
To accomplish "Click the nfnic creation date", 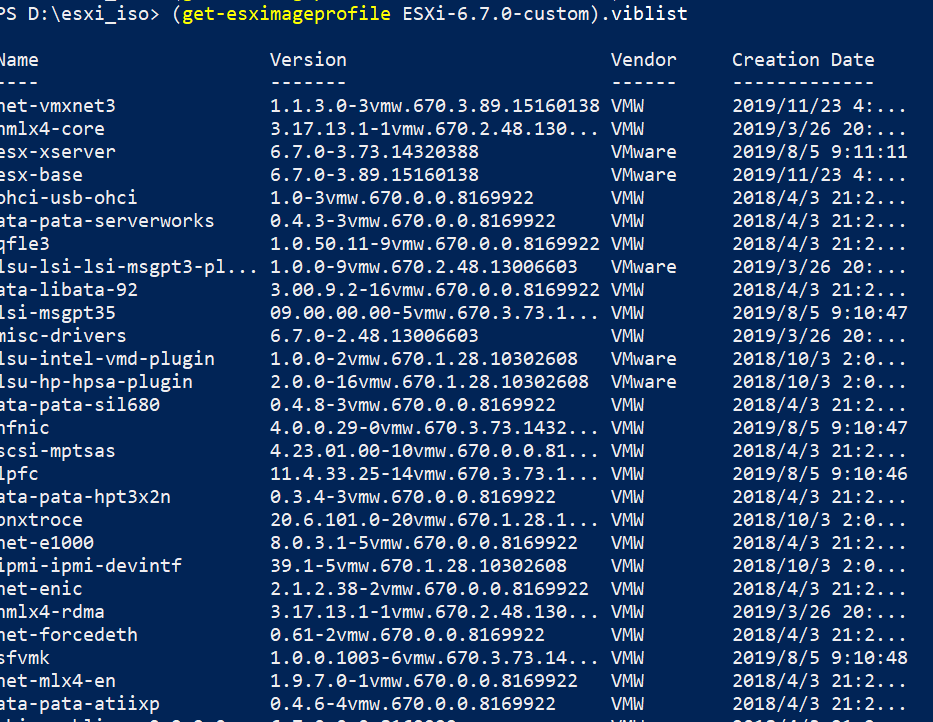I will tap(820, 428).
